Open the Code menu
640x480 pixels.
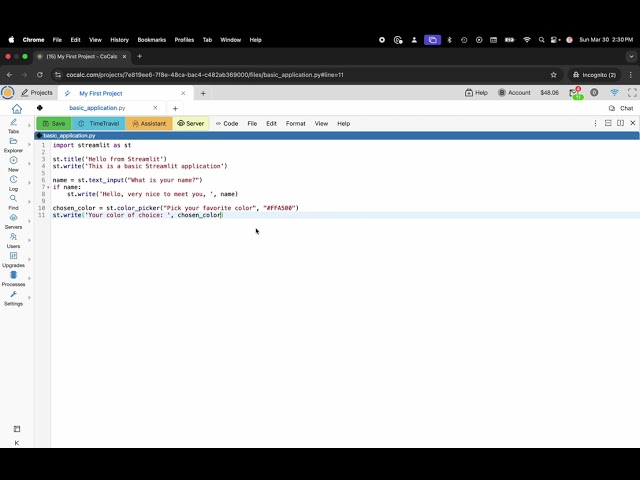(227, 123)
